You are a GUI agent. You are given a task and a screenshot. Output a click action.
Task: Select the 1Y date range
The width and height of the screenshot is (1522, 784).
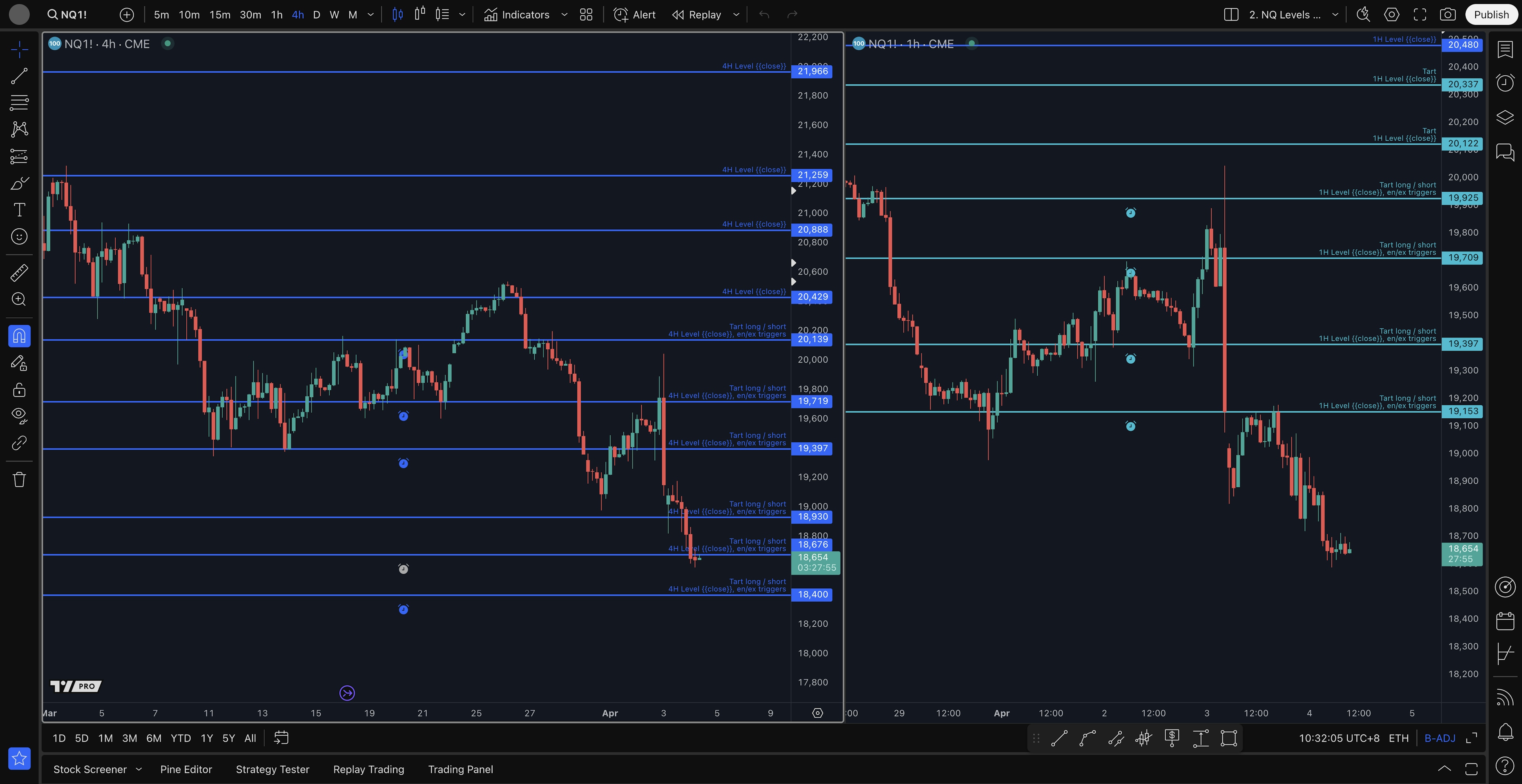coord(206,738)
